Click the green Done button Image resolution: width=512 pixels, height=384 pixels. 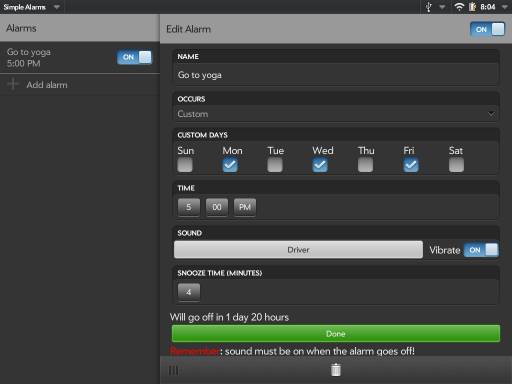(336, 334)
